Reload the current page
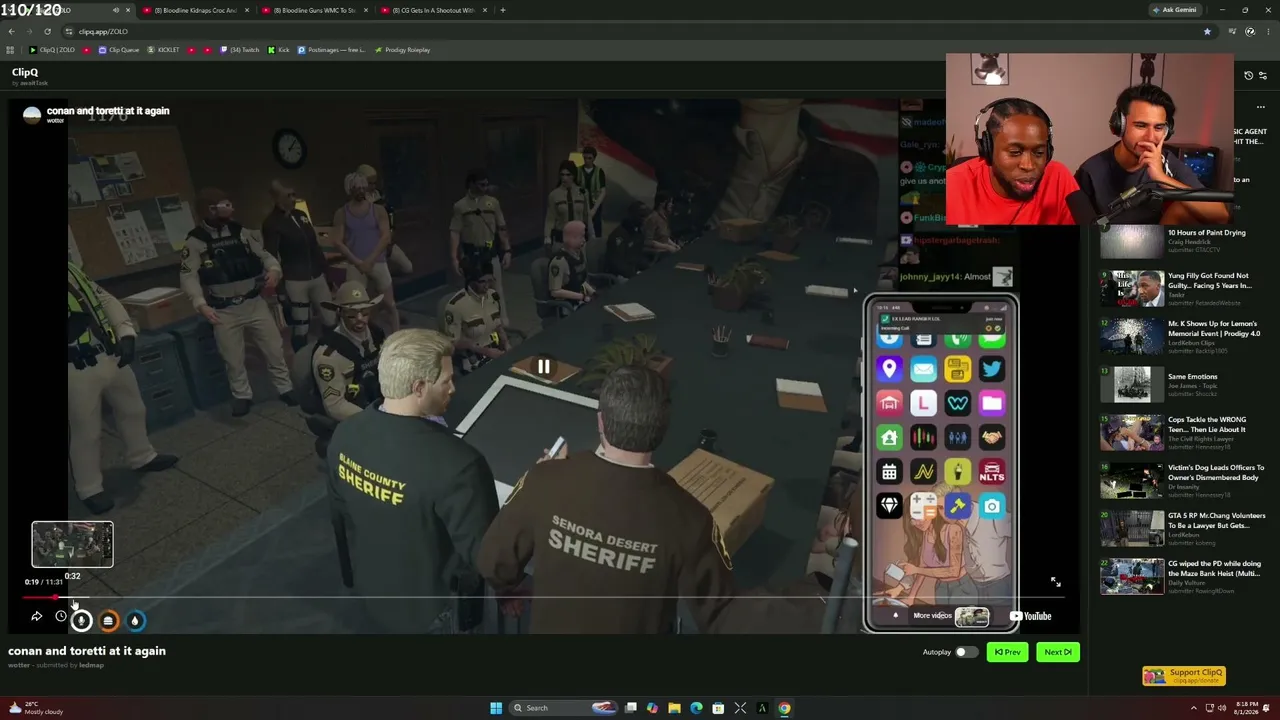Image resolution: width=1280 pixels, height=720 pixels. coord(47,31)
